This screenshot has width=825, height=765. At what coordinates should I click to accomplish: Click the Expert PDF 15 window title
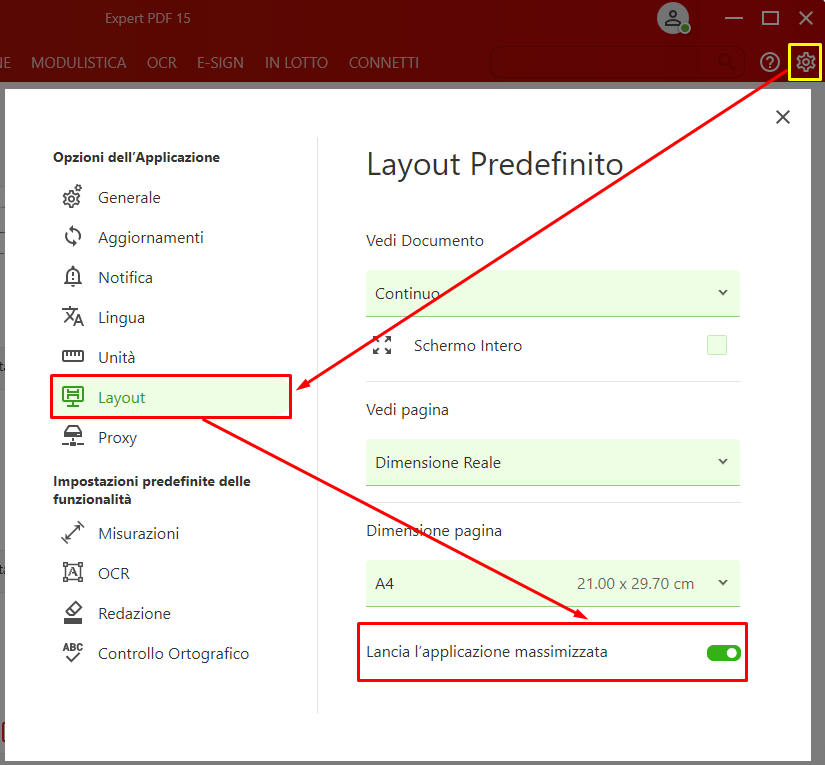(148, 18)
